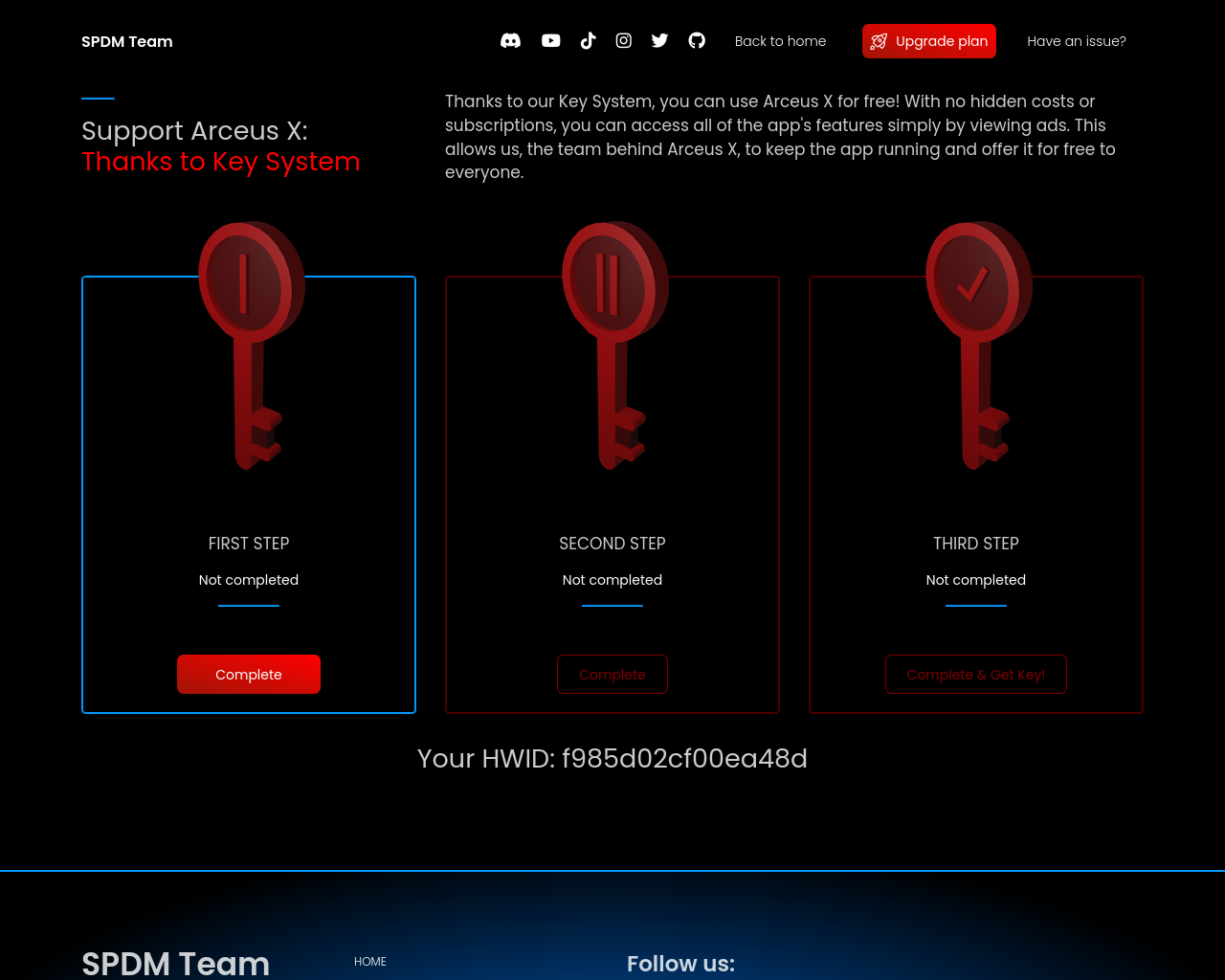The height and width of the screenshot is (980, 1225).
Task: Click the second step key image
Action: click(x=614, y=345)
